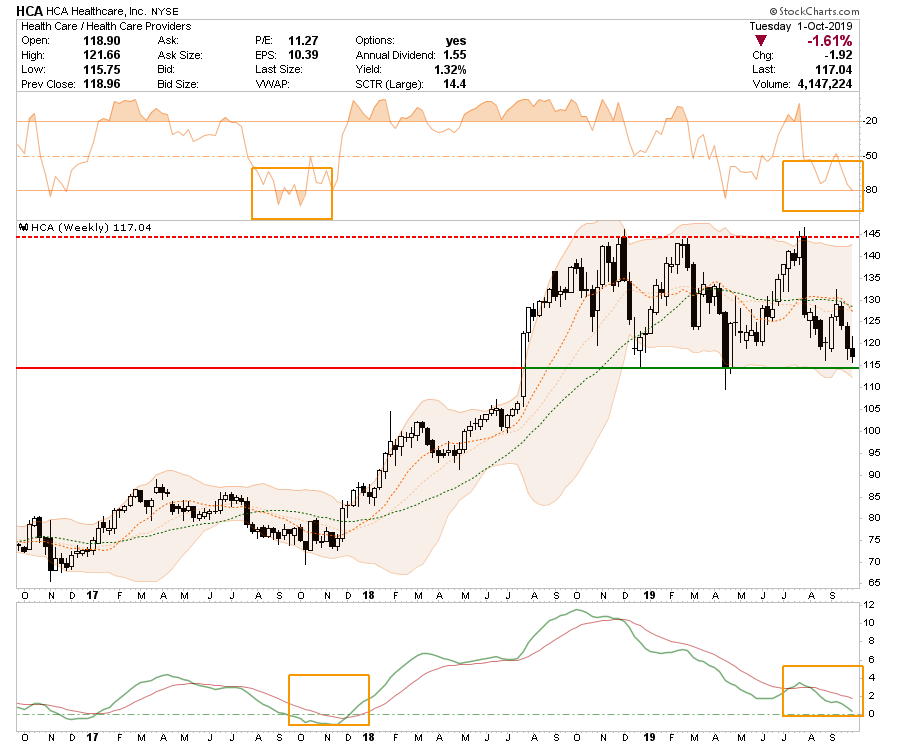Click the Bid: label
This screenshot has width=900, height=746.
pyautogui.click(x=166, y=69)
